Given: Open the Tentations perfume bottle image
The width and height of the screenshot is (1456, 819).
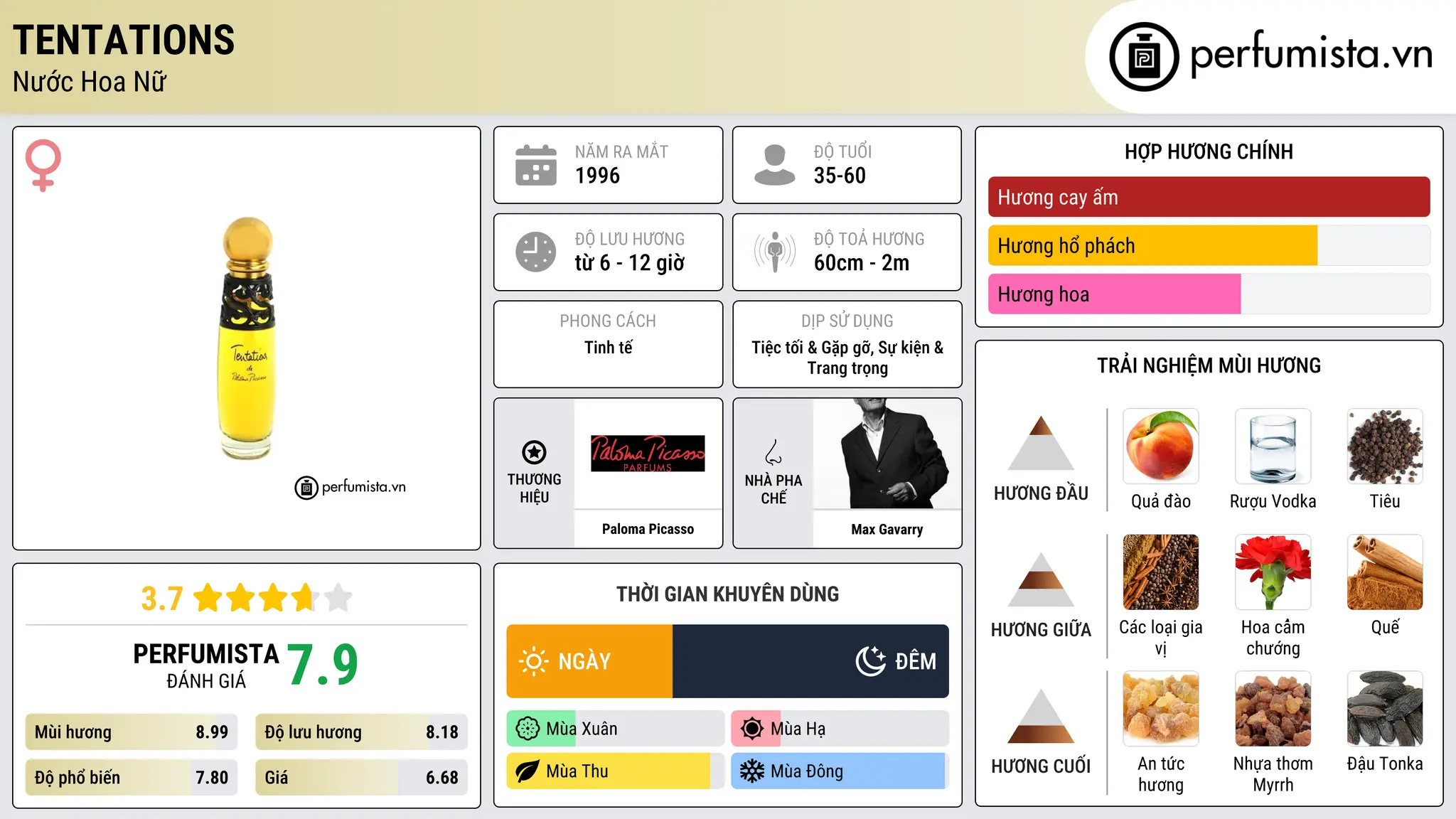Looking at the screenshot, I should [248, 338].
